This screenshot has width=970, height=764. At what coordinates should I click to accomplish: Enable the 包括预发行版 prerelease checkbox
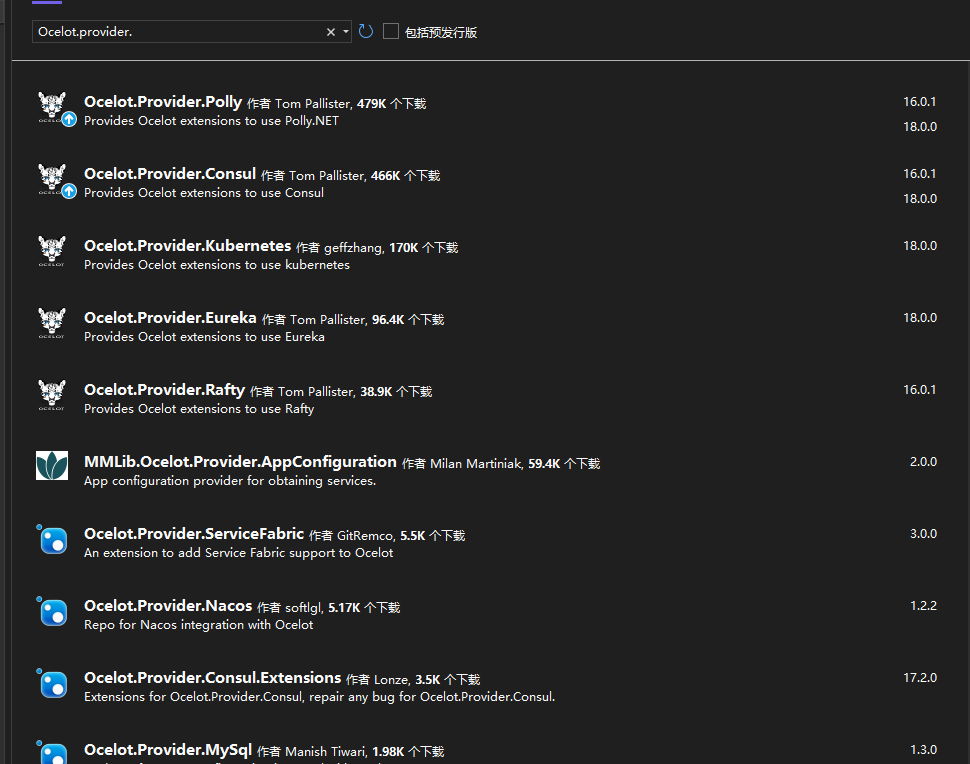pyautogui.click(x=391, y=32)
